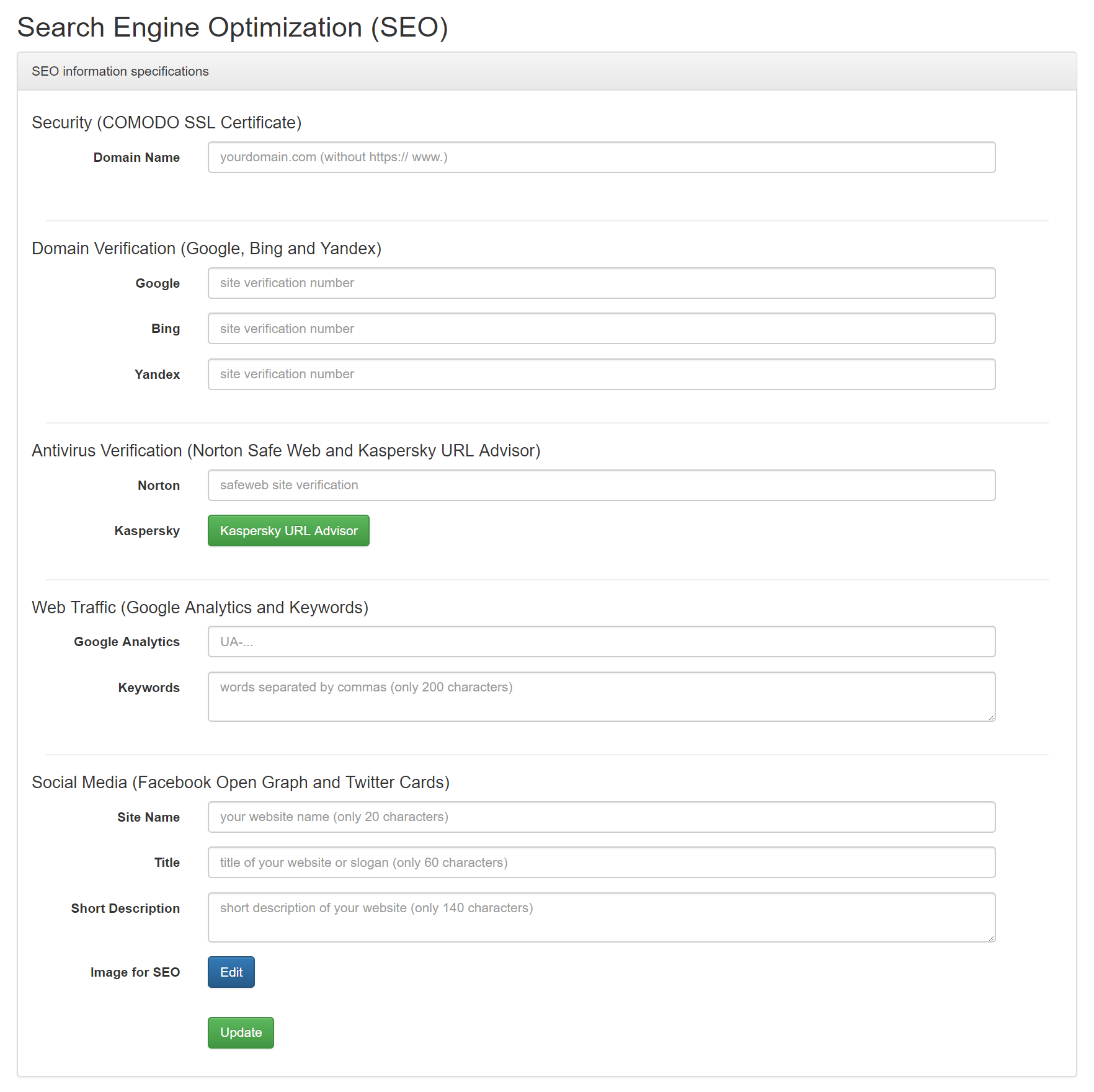Select the Title input field
The height and width of the screenshot is (1092, 1094).
pos(602,863)
